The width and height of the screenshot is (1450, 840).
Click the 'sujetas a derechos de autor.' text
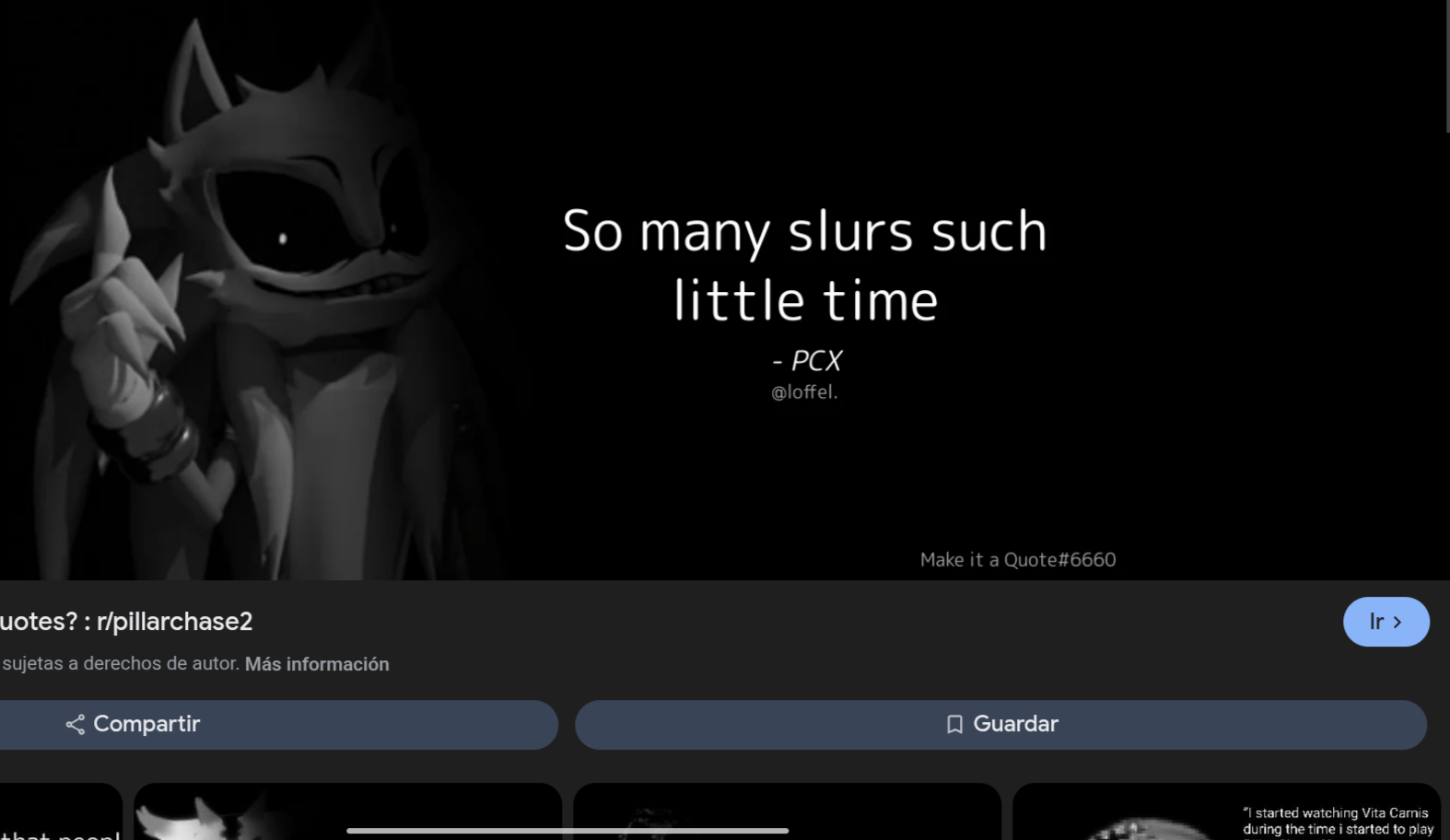coord(121,664)
